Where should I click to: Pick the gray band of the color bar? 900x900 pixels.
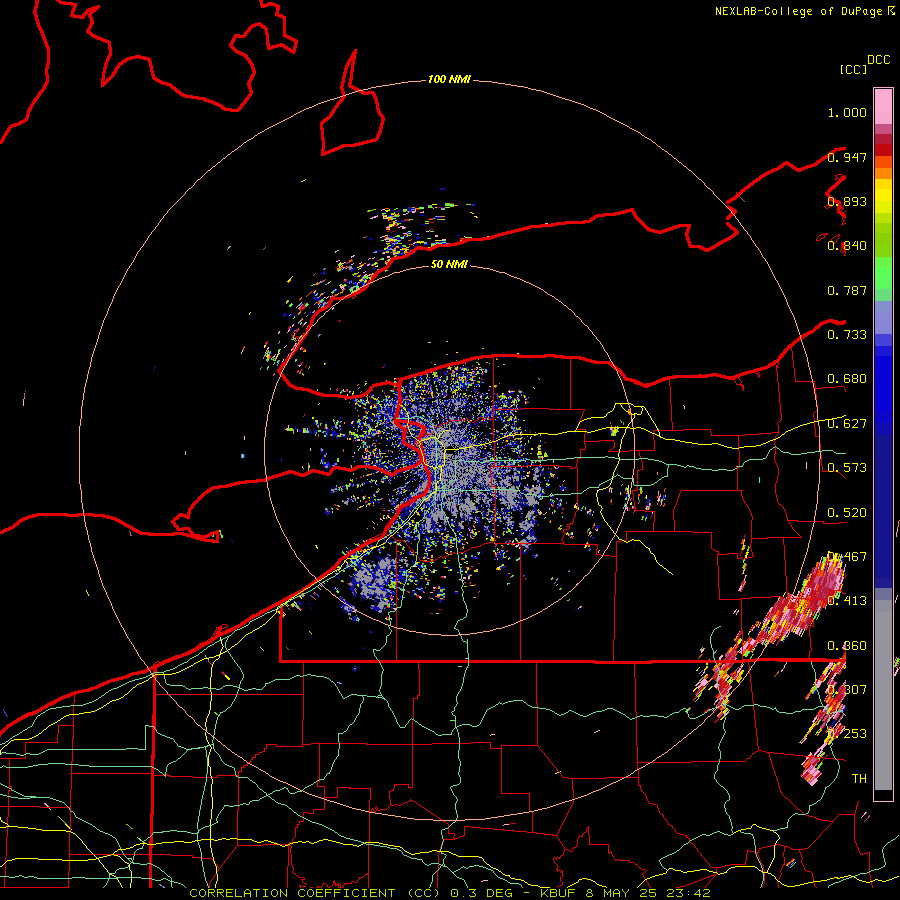coord(883,695)
